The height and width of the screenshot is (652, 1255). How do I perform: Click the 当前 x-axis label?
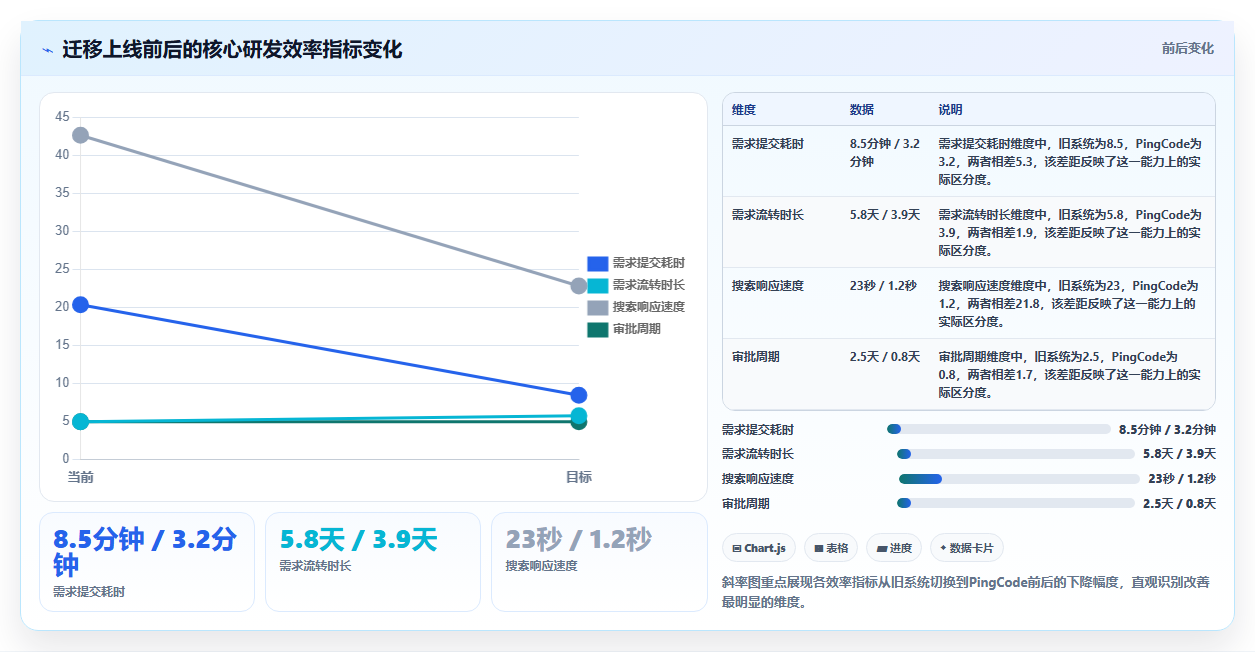pos(80,478)
